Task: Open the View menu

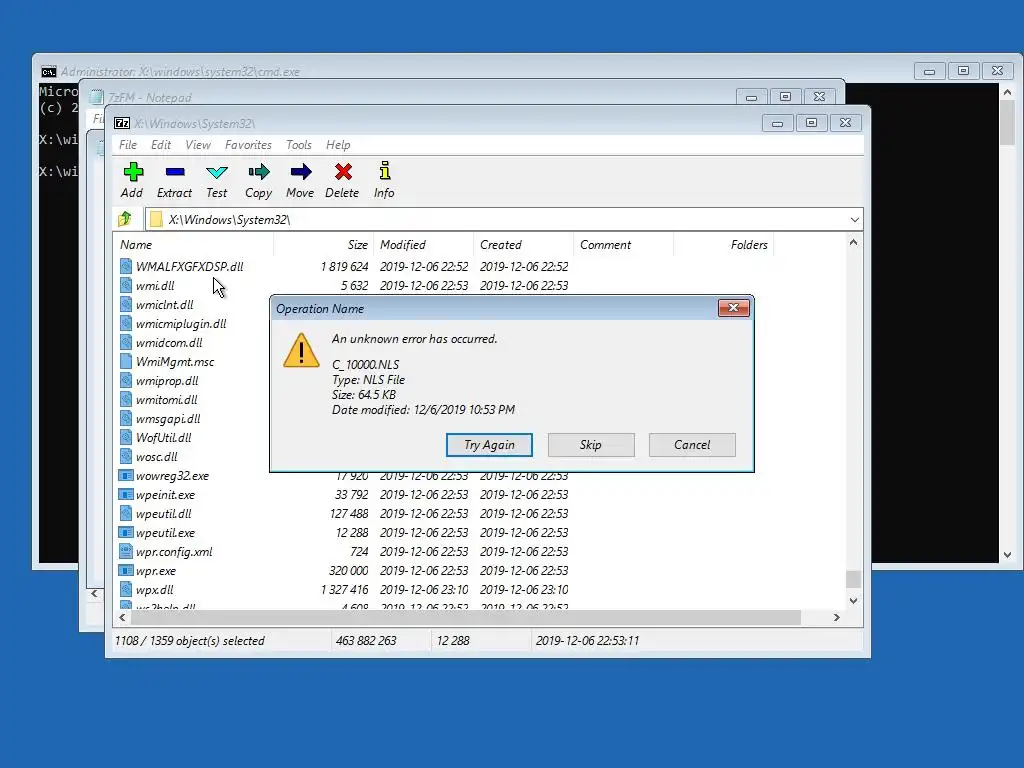Action: point(198,145)
